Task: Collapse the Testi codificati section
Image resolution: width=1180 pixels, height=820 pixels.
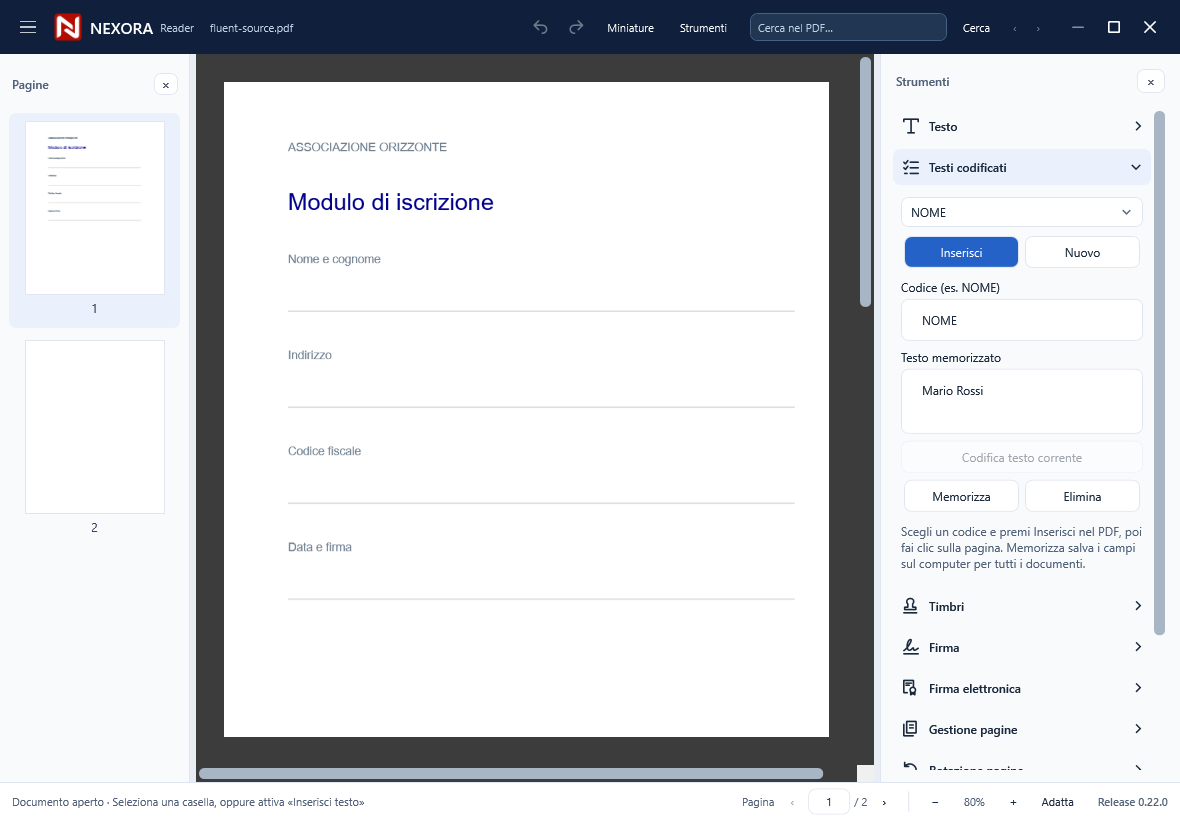Action: click(x=1136, y=167)
